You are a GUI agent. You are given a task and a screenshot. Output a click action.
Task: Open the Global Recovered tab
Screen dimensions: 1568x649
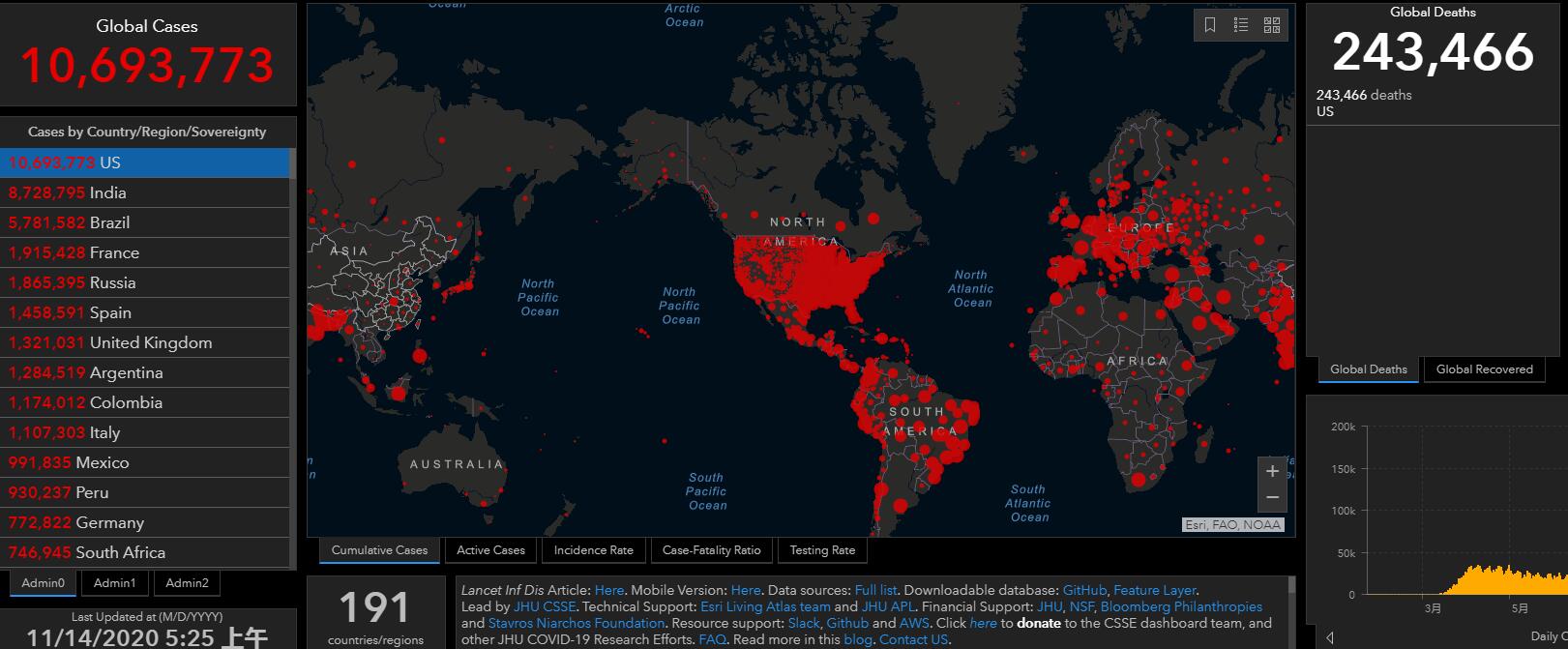(x=1484, y=369)
